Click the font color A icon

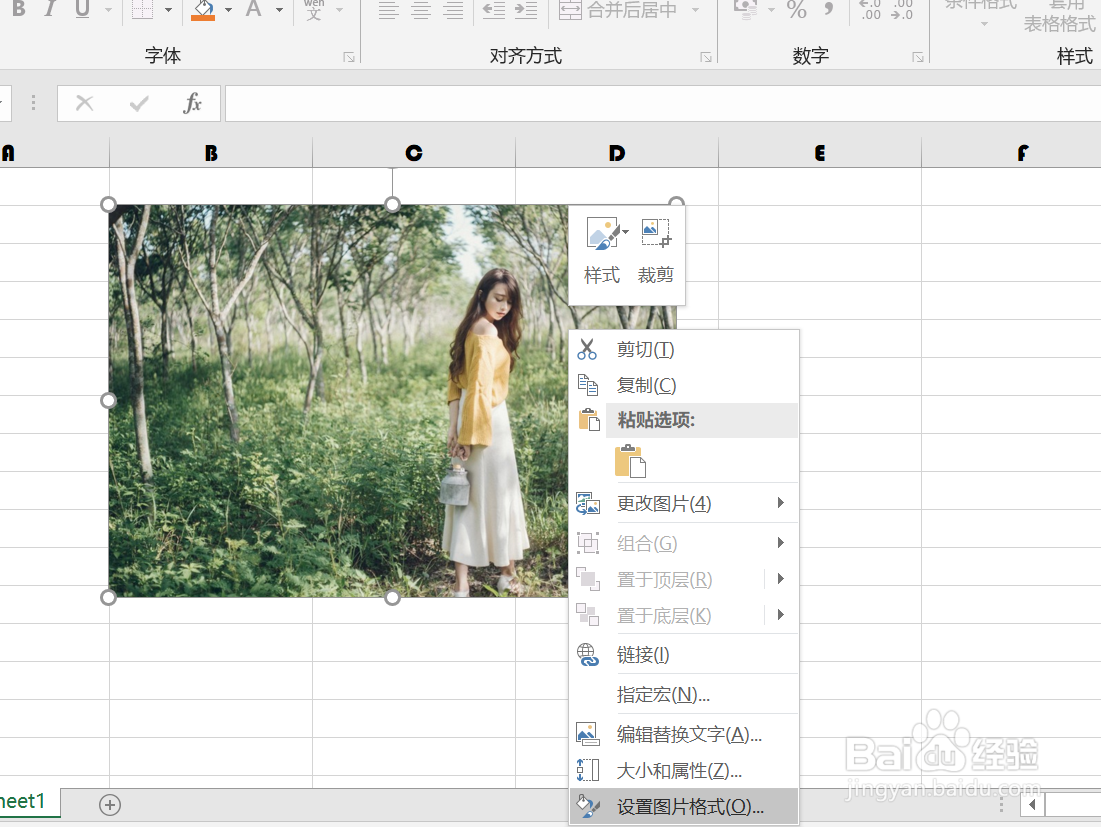point(253,9)
